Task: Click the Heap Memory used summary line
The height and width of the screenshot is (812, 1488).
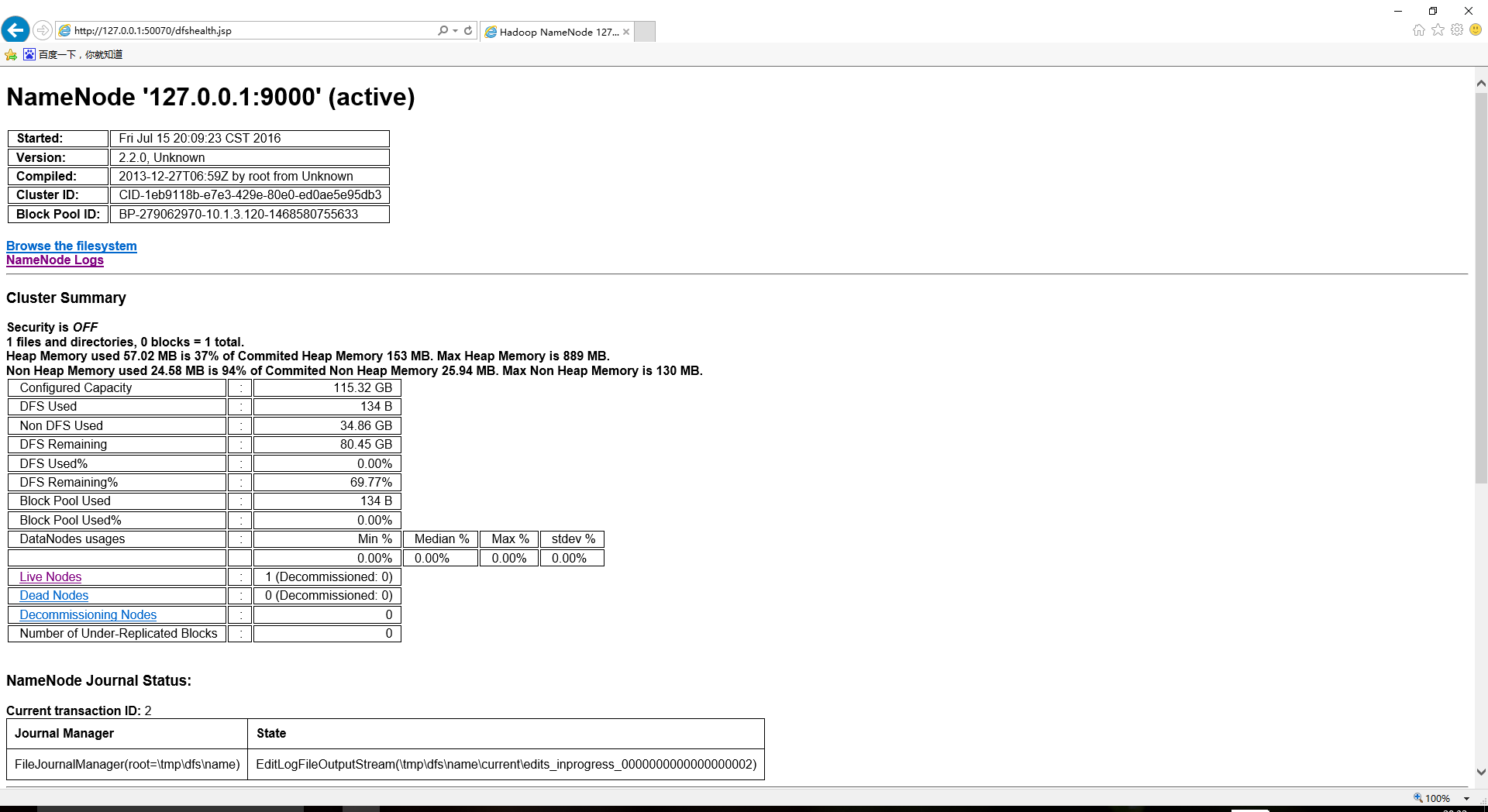Action: tap(308, 356)
